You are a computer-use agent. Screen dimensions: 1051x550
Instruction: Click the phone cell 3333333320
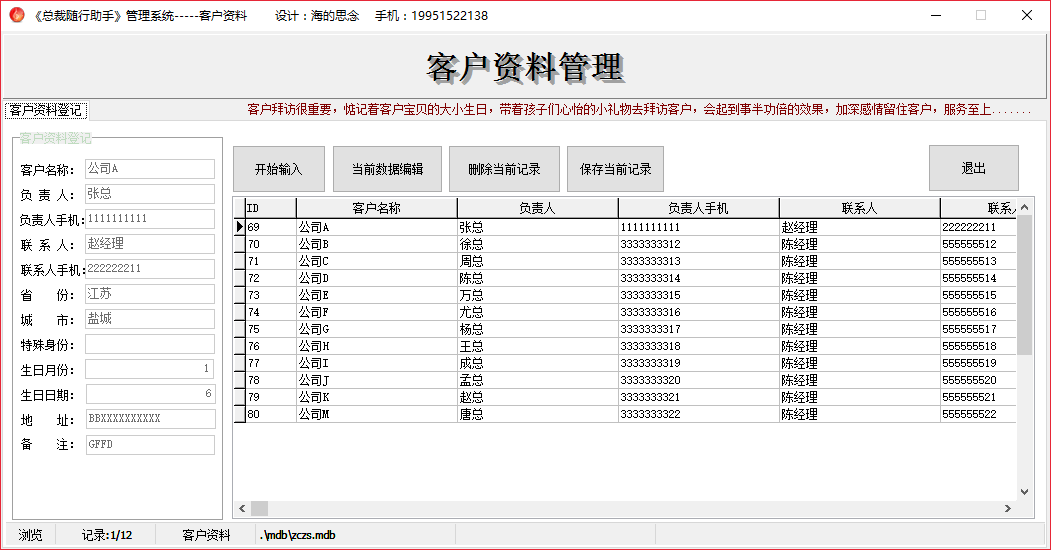pos(698,380)
